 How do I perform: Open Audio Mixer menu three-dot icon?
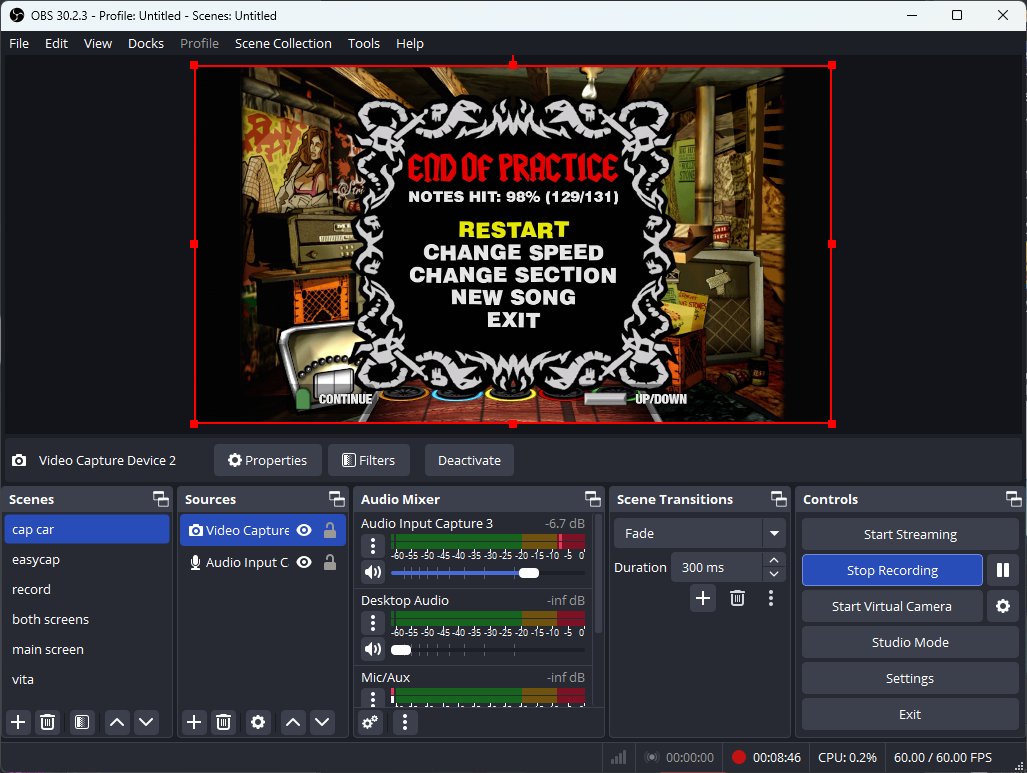[405, 722]
